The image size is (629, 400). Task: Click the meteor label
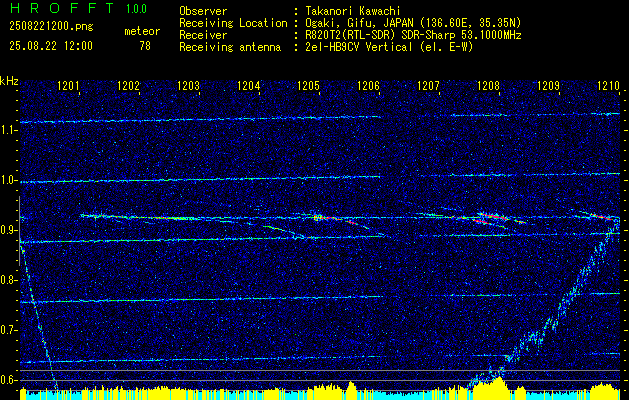point(142,31)
